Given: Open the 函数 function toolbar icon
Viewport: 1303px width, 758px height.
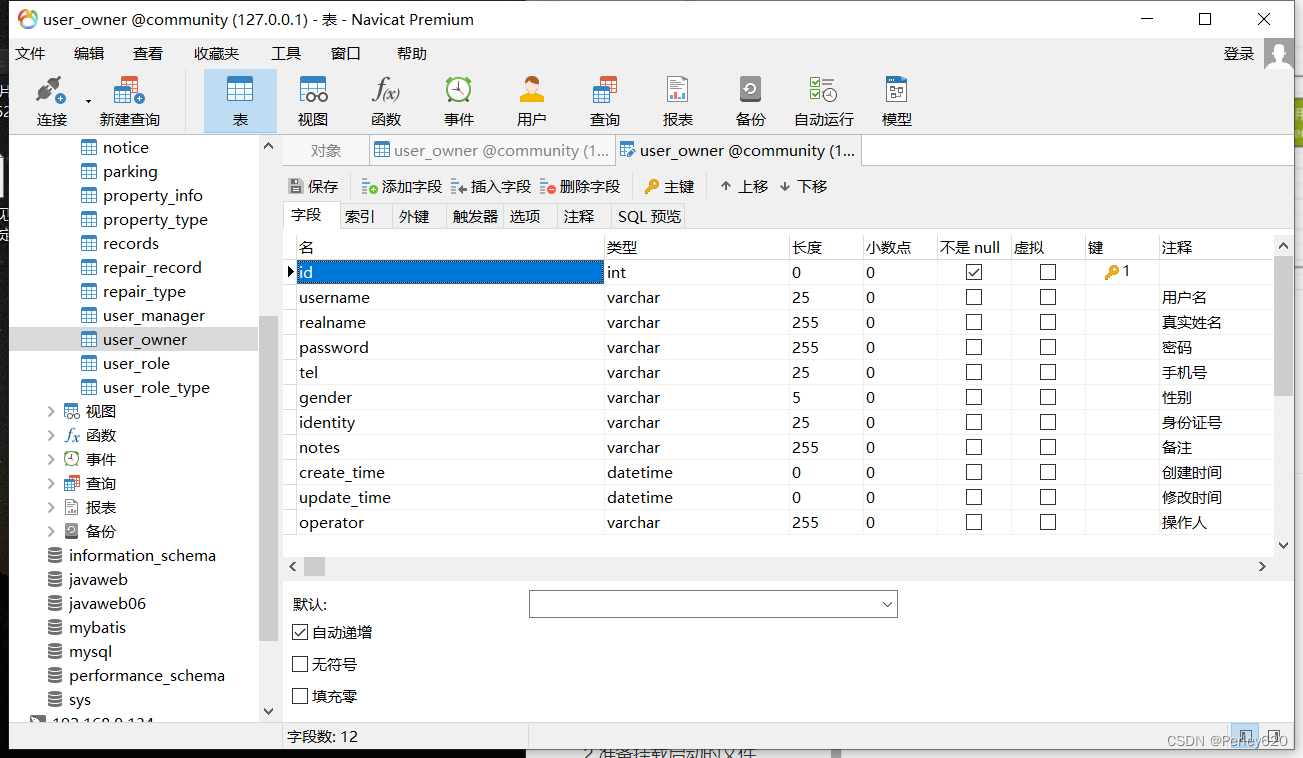Looking at the screenshot, I should click(386, 102).
